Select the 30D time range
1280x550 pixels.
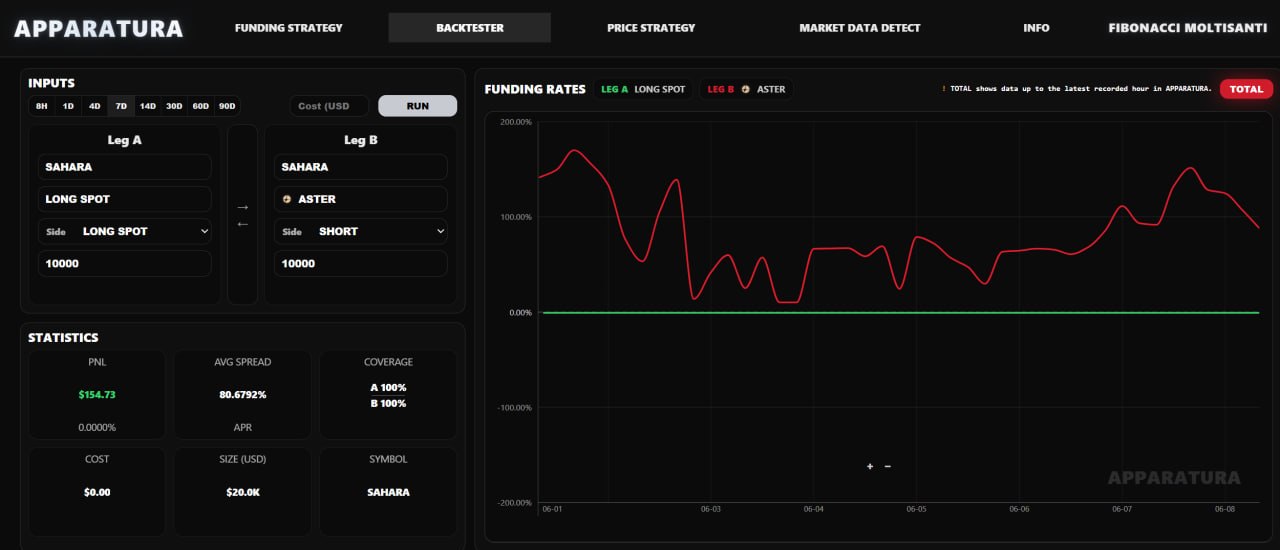tap(174, 106)
